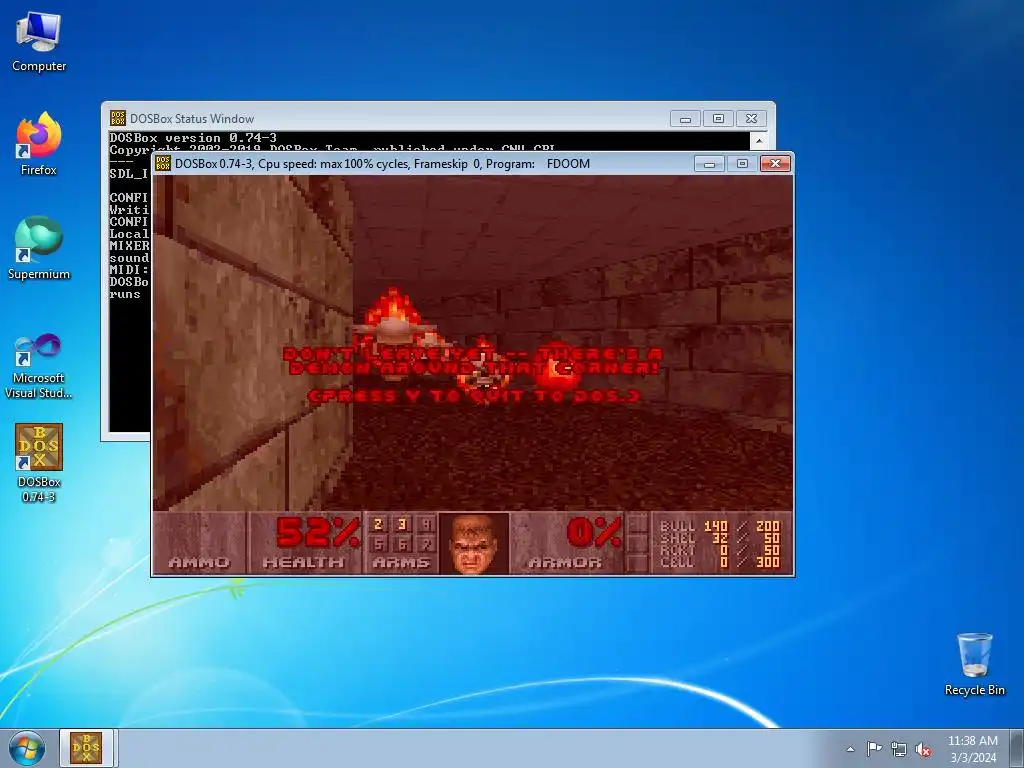Maximize the DOSBox FDOOM game window
The image size is (1024, 768).
(742, 163)
